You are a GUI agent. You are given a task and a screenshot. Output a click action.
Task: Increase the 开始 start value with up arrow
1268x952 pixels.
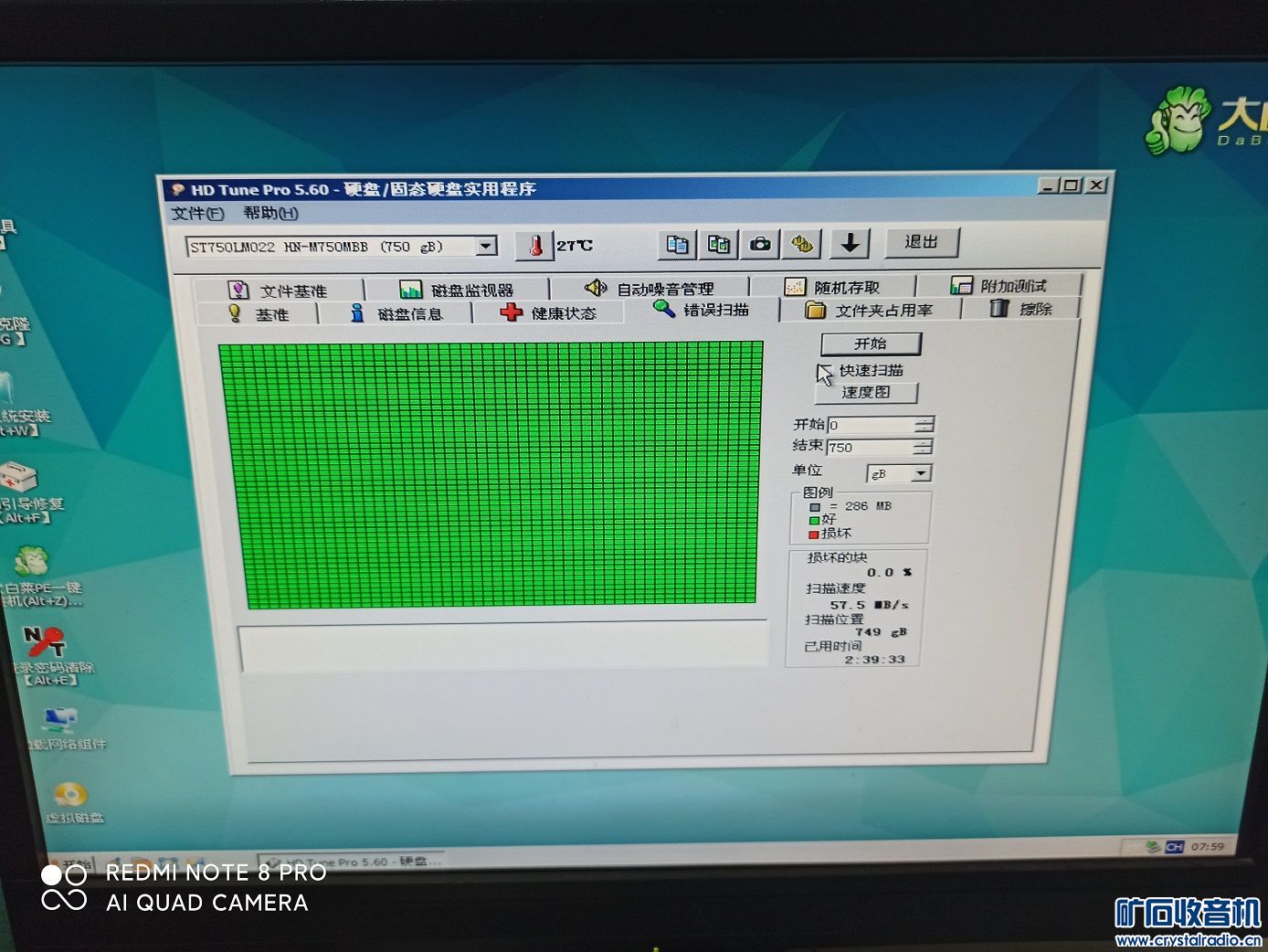pyautogui.click(x=925, y=420)
